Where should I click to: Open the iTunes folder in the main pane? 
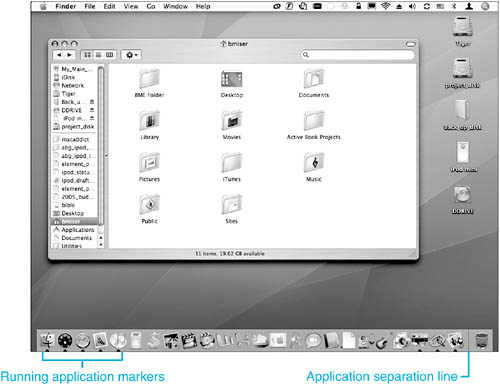[232, 163]
